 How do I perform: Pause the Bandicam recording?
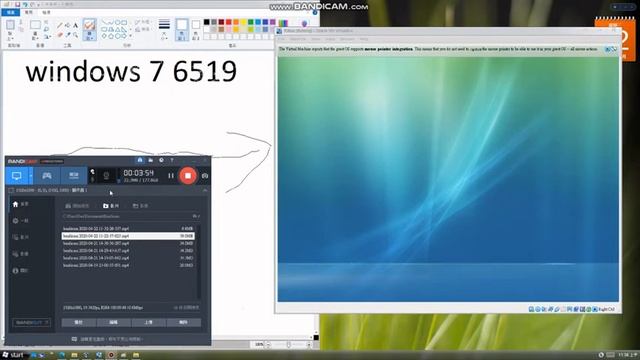point(171,176)
